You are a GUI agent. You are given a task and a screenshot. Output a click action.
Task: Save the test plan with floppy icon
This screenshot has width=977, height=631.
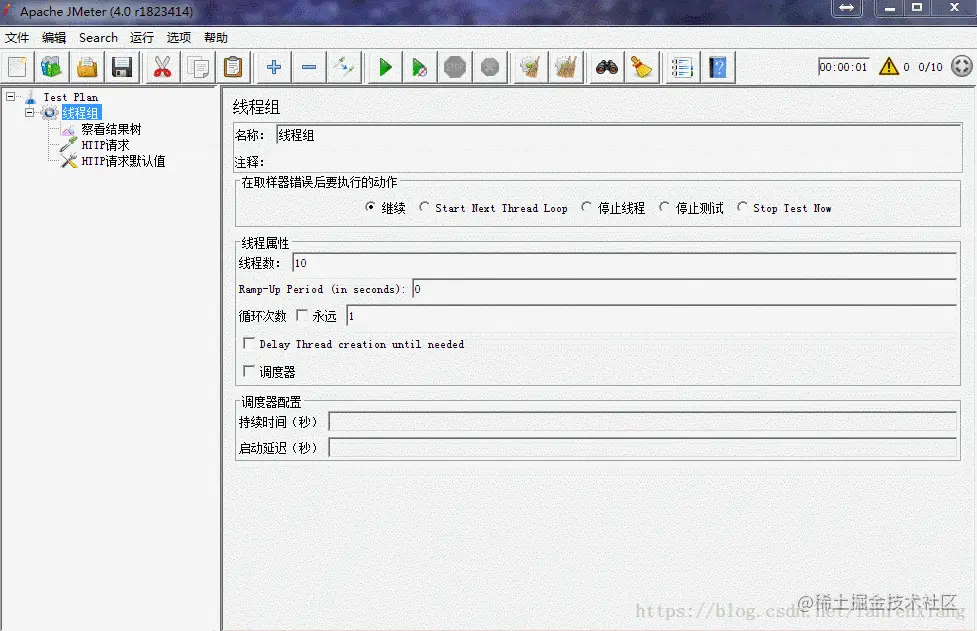[122, 67]
